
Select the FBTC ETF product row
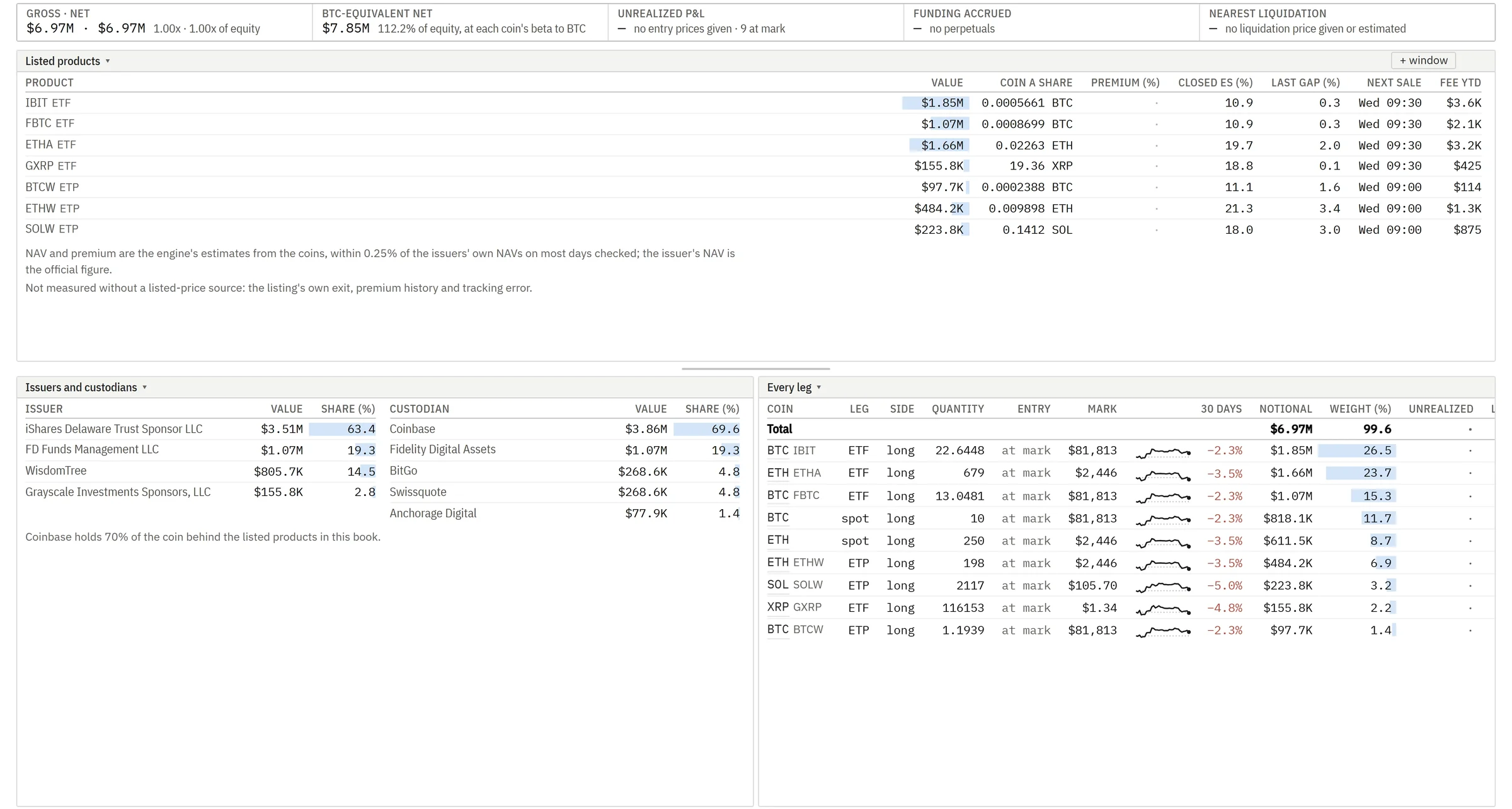click(x=753, y=124)
